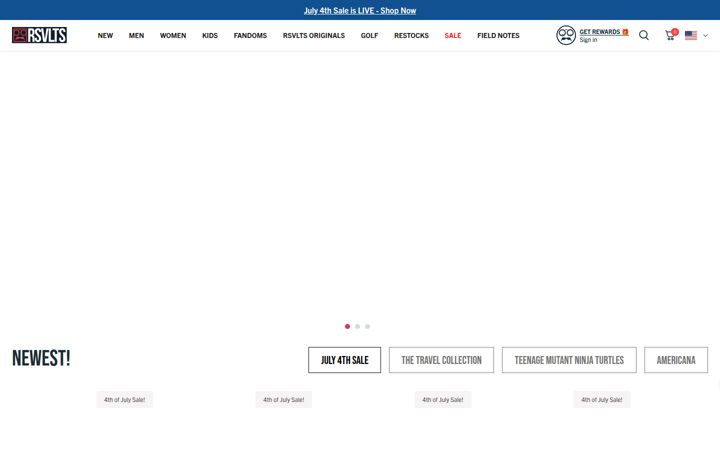Open the WOMEN menu
The height and width of the screenshot is (450, 720).
tap(173, 35)
